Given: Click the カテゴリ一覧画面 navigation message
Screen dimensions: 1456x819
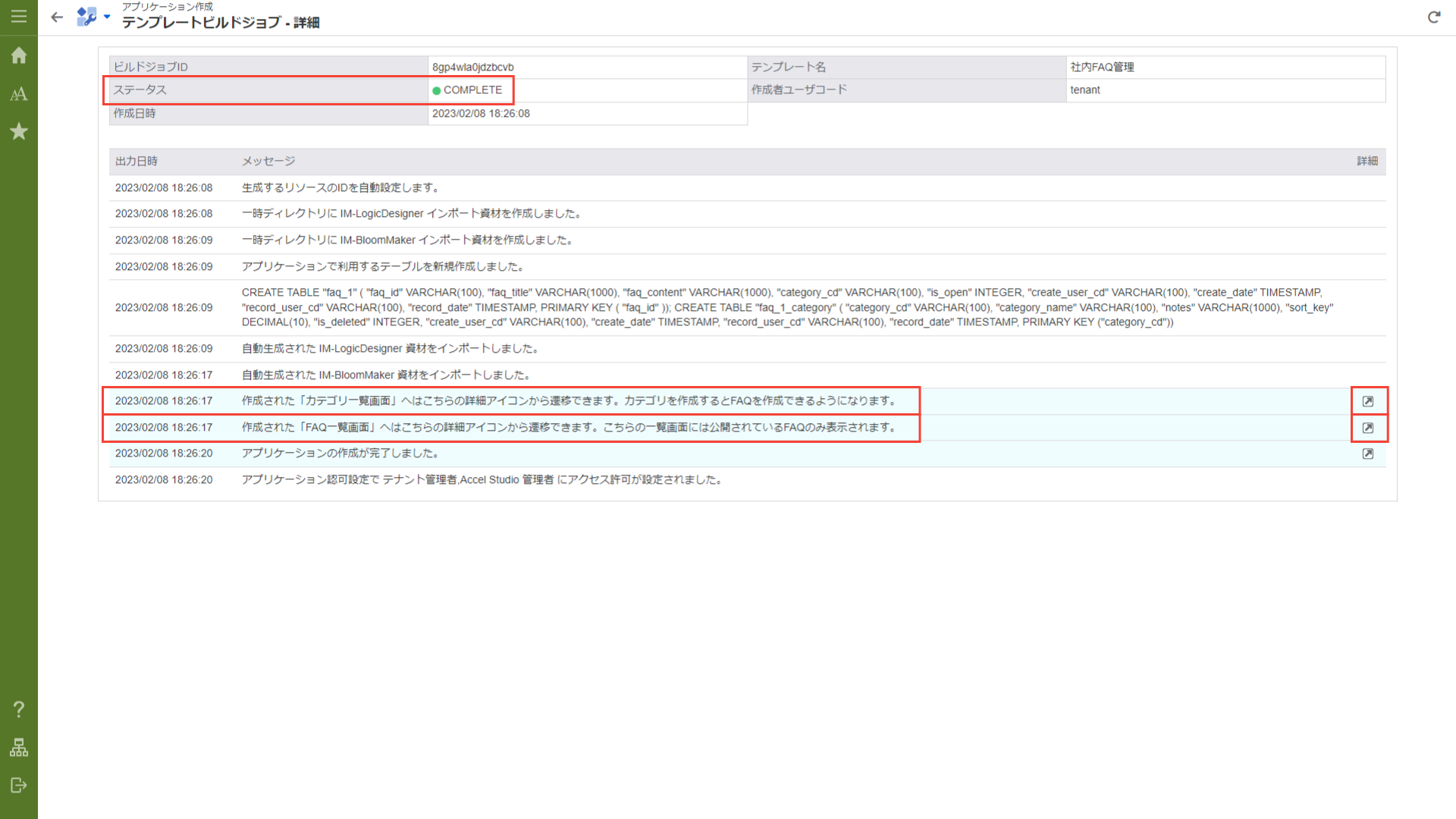Looking at the screenshot, I should point(570,400).
